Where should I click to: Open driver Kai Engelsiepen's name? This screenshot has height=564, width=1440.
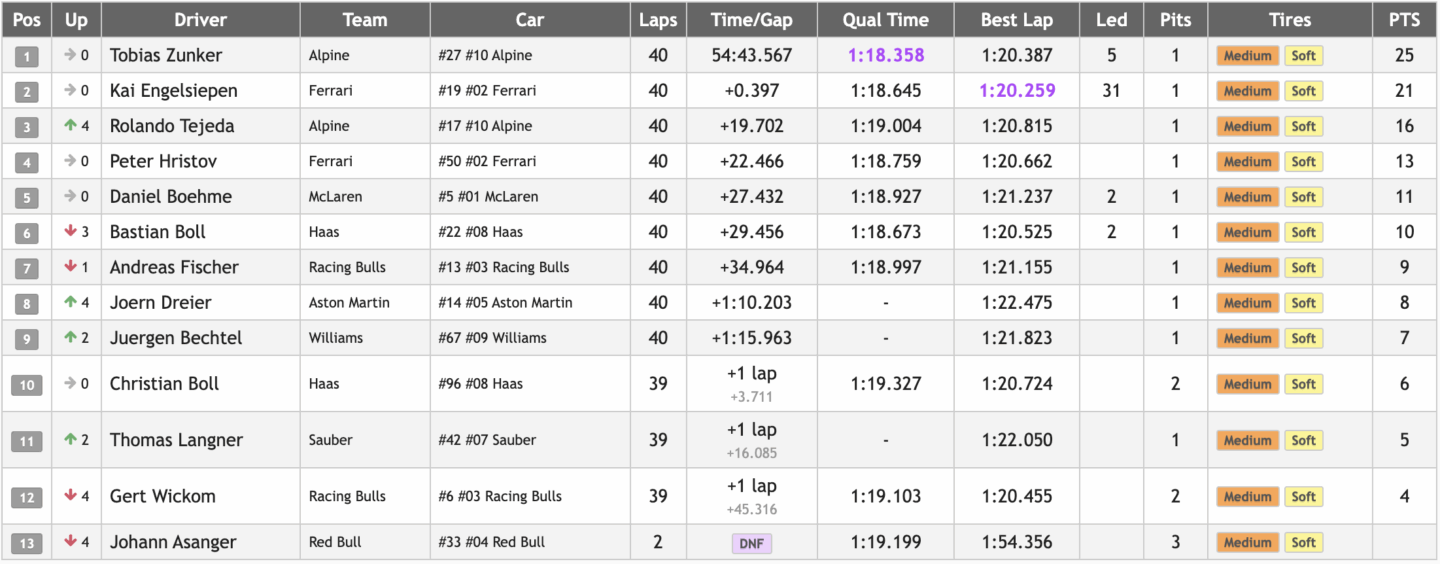[x=174, y=91]
